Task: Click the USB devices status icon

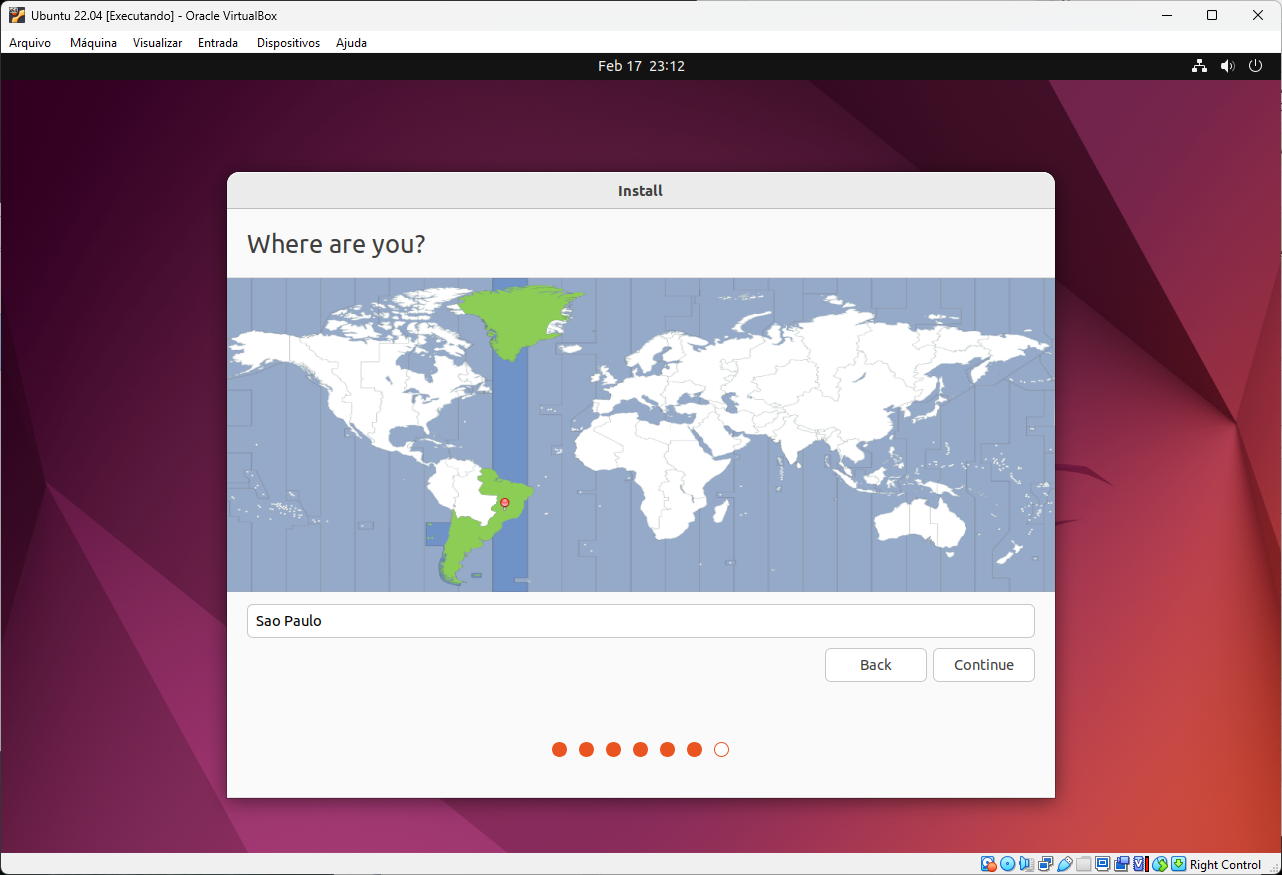Action: 1065,864
